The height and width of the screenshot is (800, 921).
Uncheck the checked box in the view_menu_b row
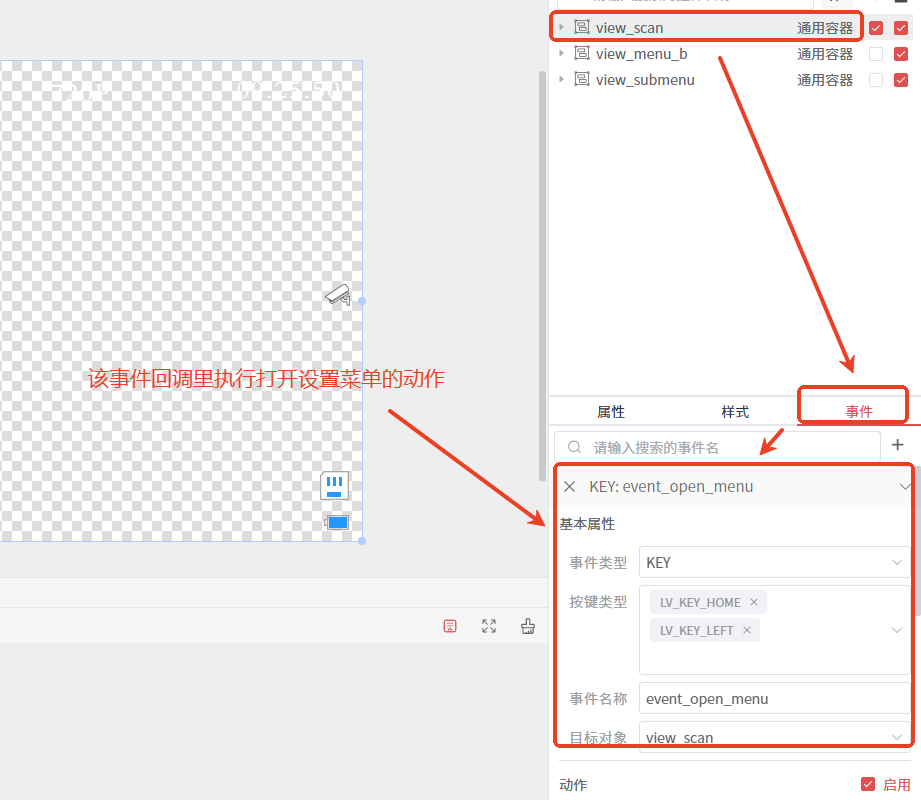(x=900, y=54)
